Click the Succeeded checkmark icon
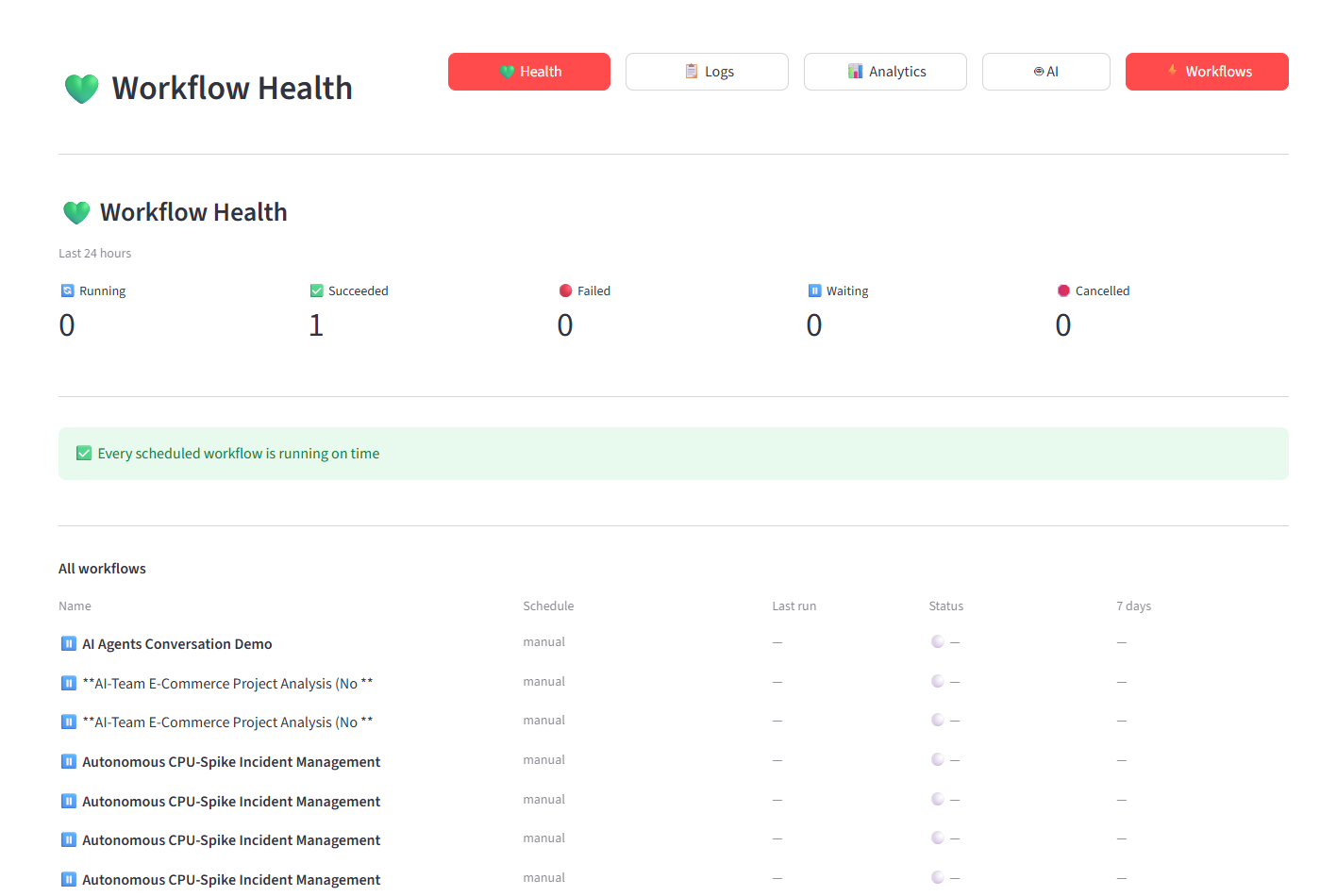This screenshot has height=896, width=1320. (316, 290)
